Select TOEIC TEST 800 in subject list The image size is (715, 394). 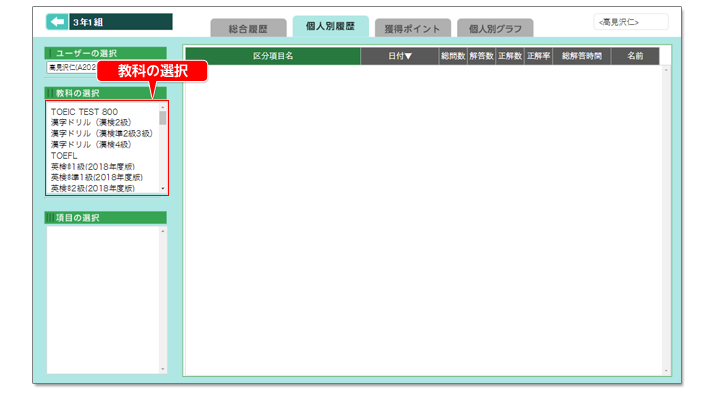click(84, 112)
